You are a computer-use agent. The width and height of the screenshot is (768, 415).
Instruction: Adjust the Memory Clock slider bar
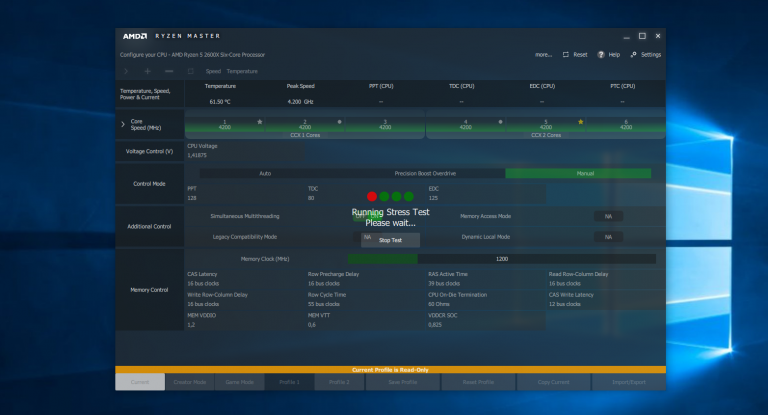tap(501, 258)
